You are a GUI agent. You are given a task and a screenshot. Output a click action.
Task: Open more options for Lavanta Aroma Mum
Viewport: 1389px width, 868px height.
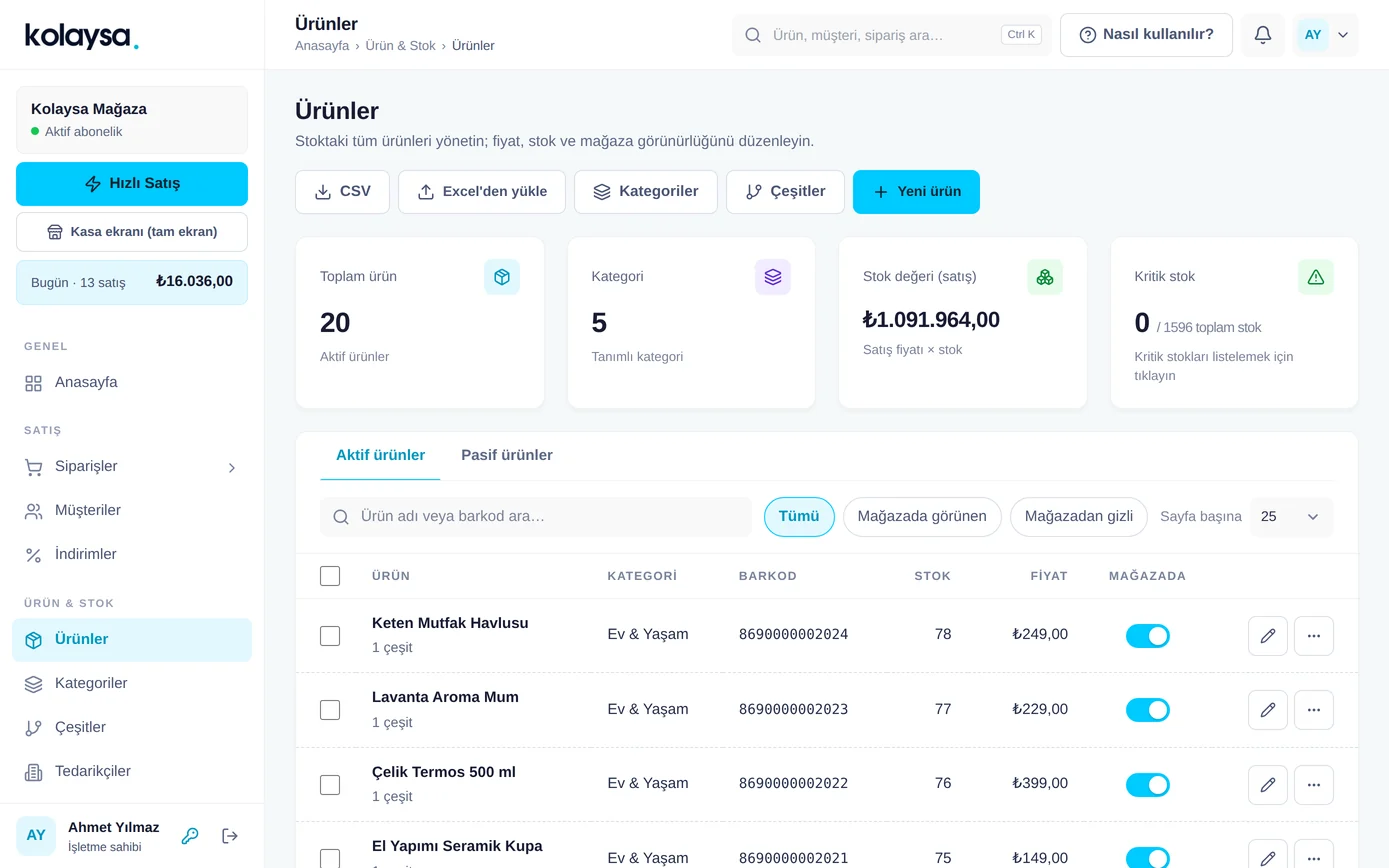click(1314, 710)
